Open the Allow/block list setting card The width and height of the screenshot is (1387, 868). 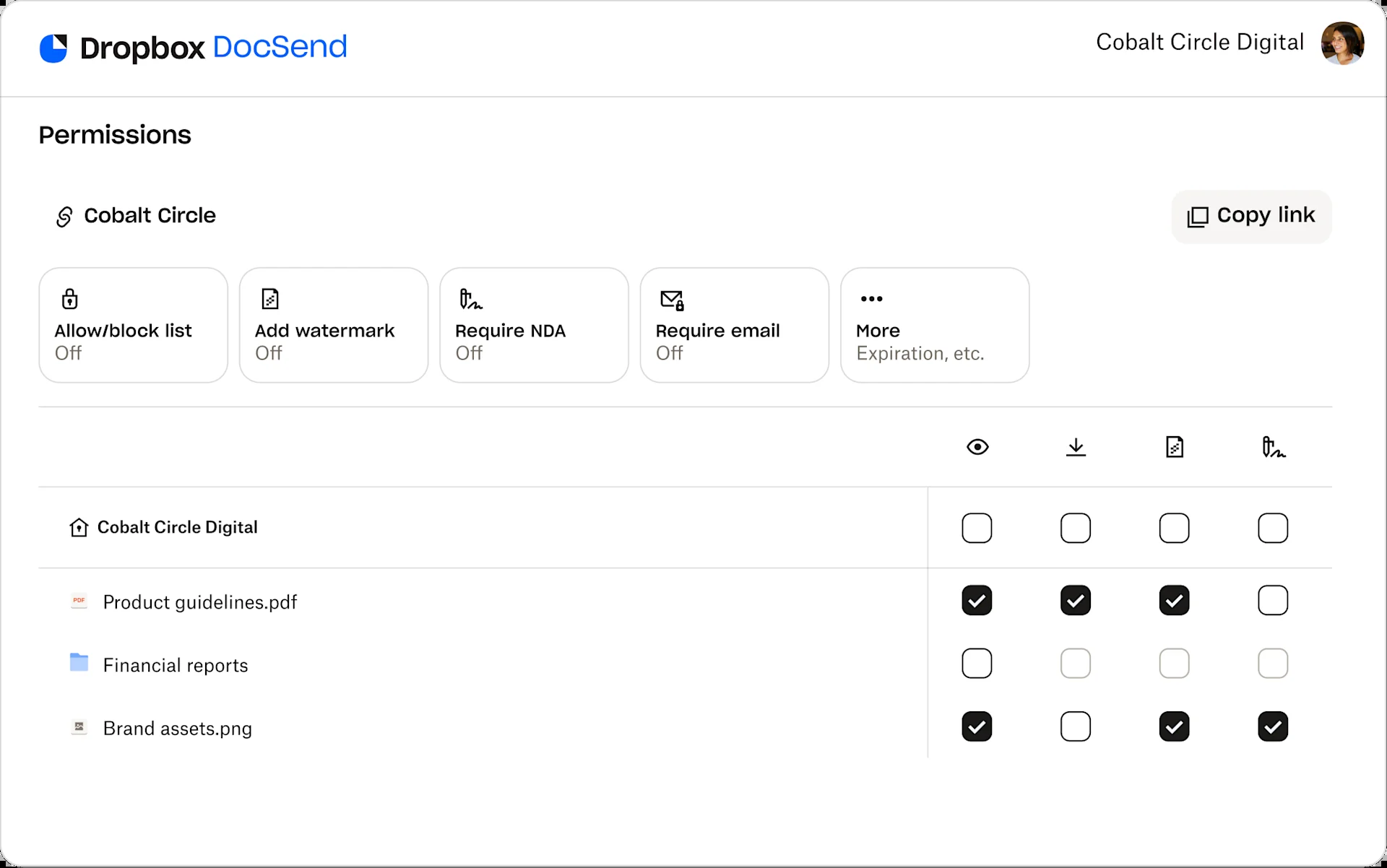click(x=134, y=325)
